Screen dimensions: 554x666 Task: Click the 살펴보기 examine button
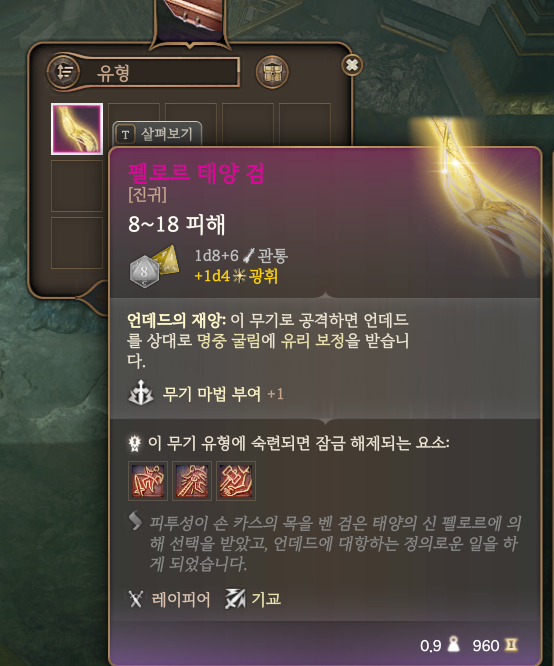[157, 134]
